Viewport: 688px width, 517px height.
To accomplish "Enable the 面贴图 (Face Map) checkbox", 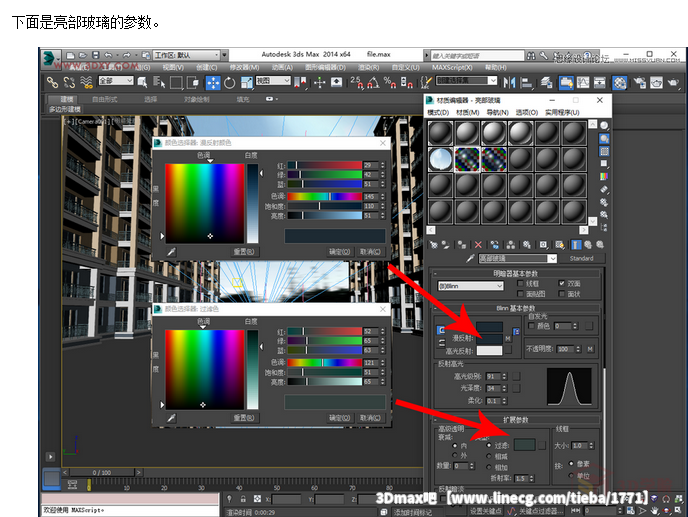I will 520,294.
